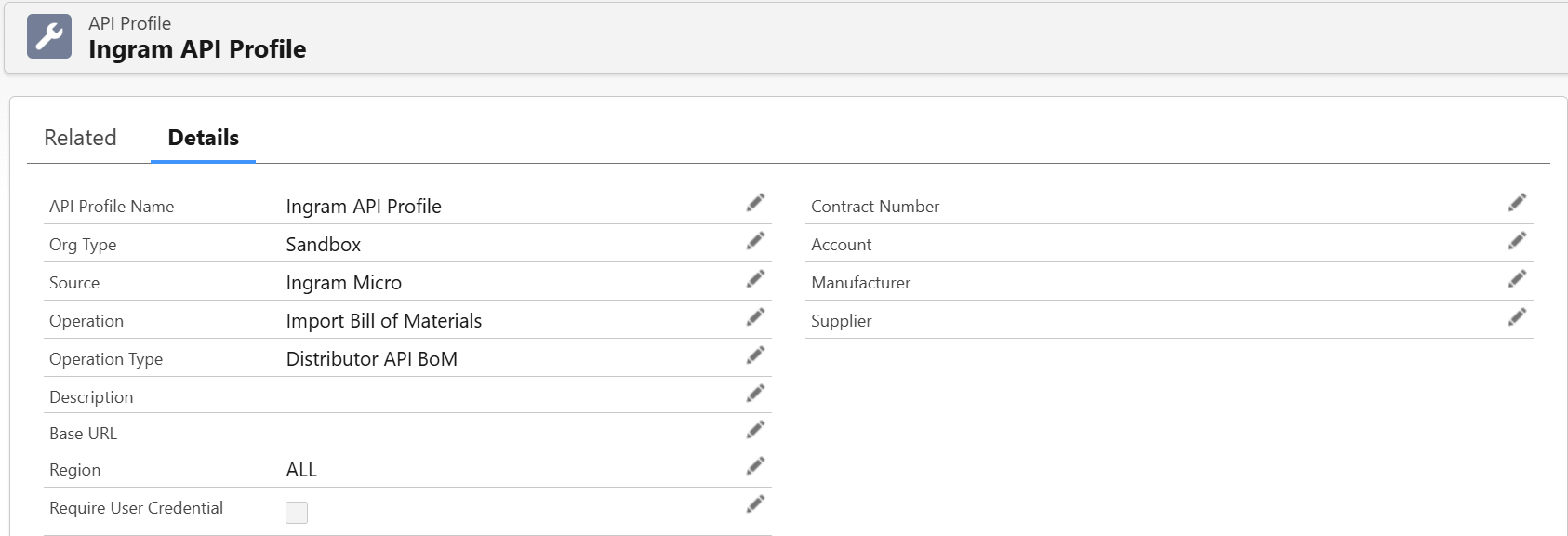Click pencil icon for Source field
The height and width of the screenshot is (536, 1568).
coord(755,279)
